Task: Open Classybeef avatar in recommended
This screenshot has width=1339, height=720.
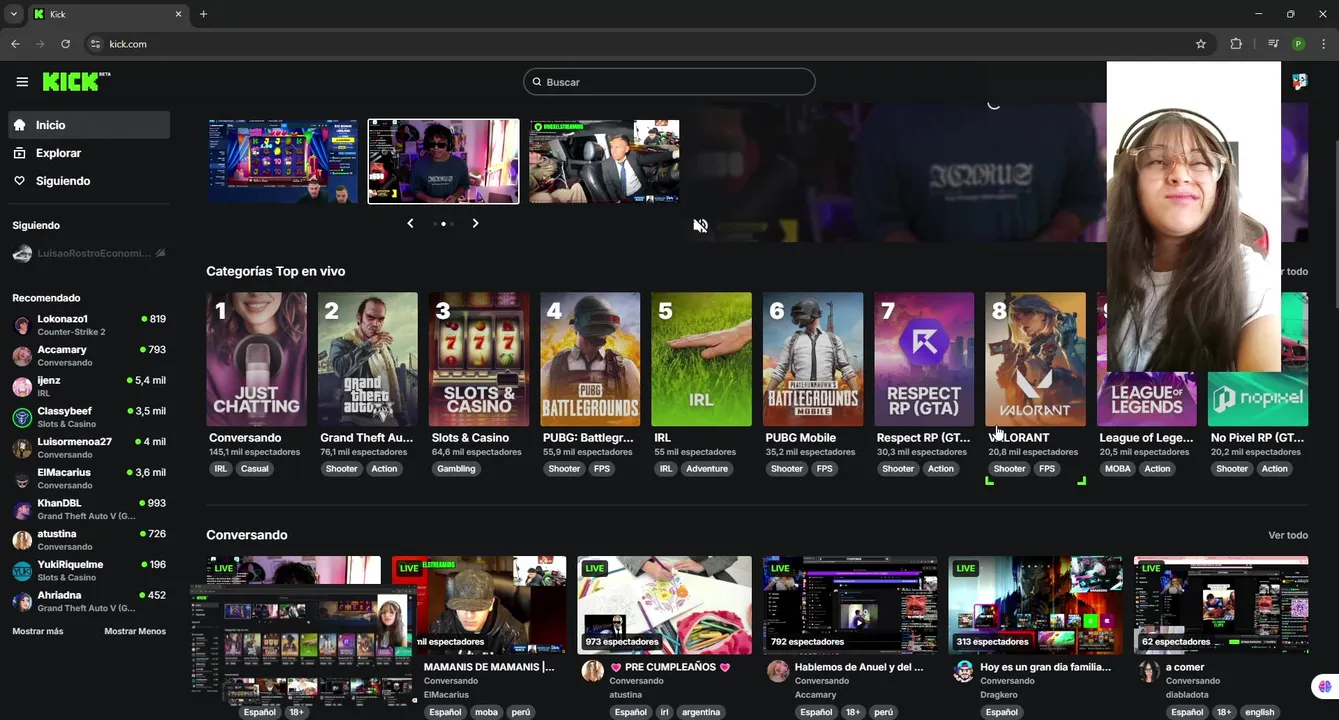Action: pos(22,417)
